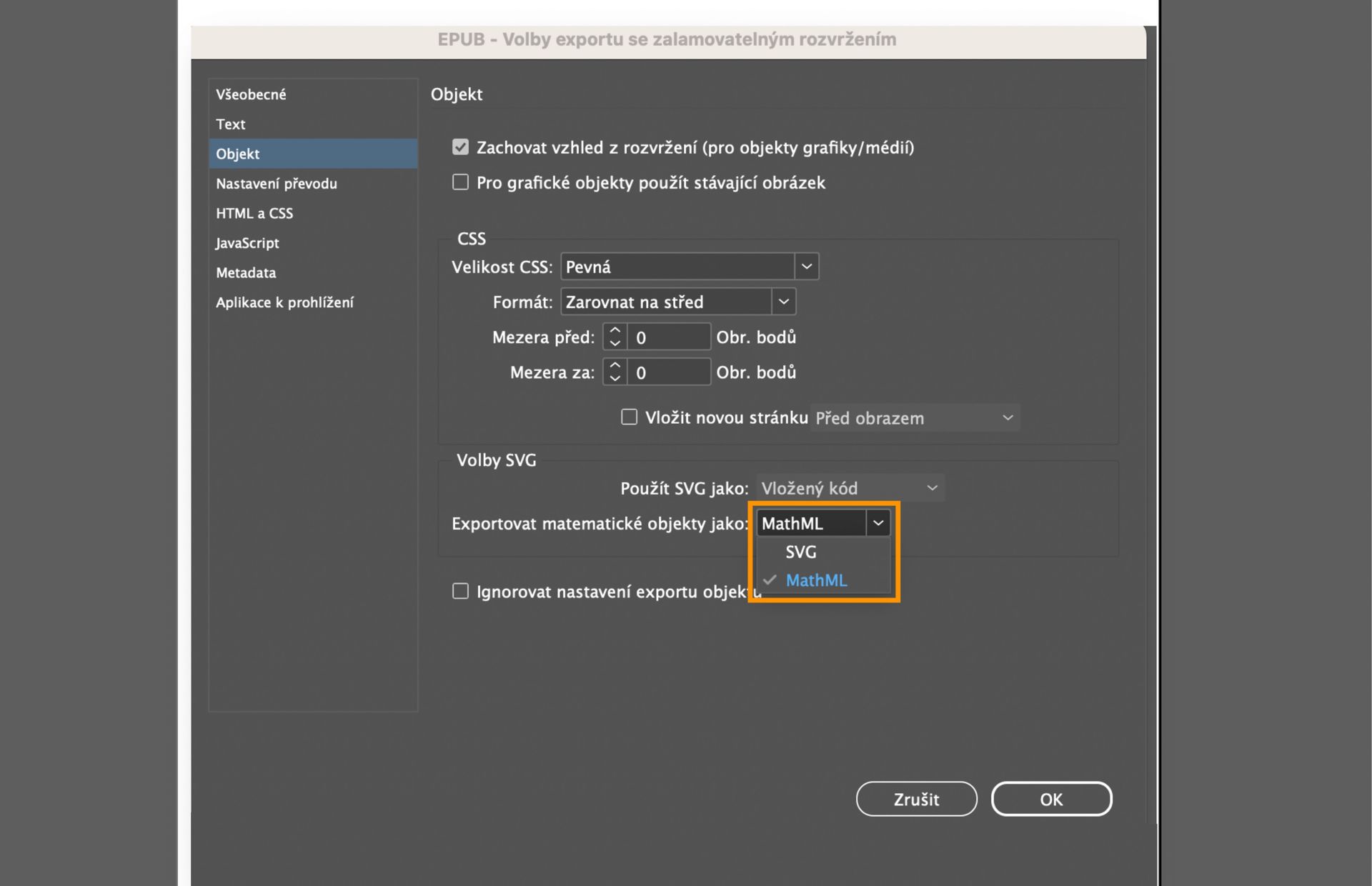Open Před obrazem page break dropdown

pos(915,418)
